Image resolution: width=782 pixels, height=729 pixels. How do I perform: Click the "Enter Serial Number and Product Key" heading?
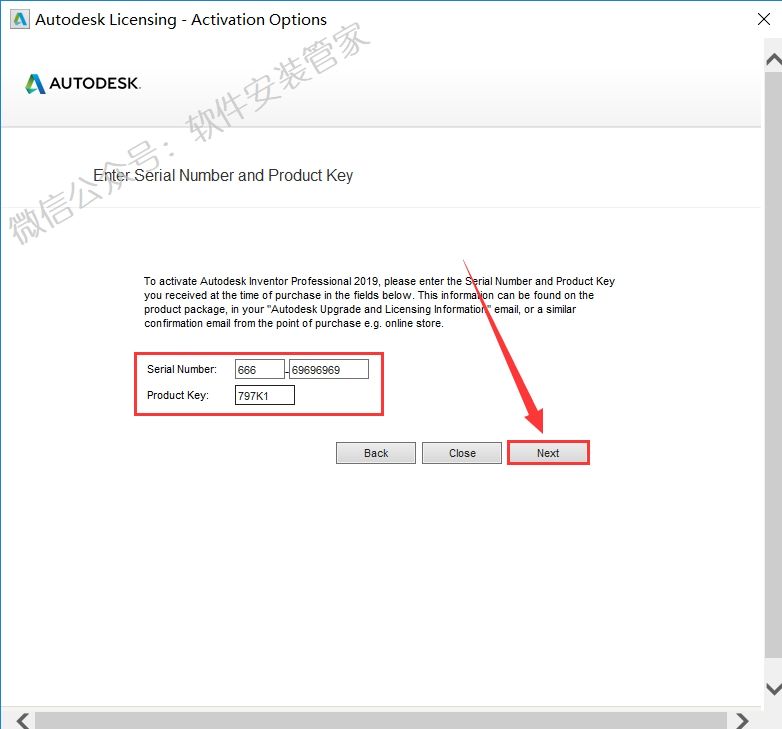(x=223, y=175)
